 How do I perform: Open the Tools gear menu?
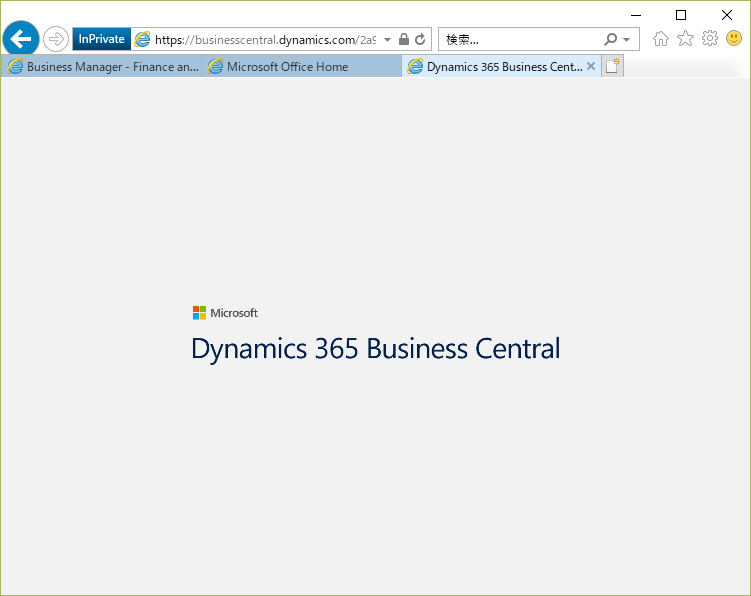click(x=710, y=38)
